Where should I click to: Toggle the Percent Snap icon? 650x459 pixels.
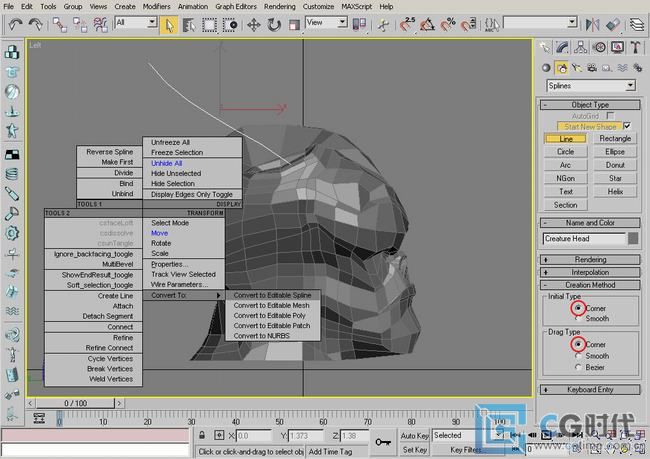tap(448, 25)
